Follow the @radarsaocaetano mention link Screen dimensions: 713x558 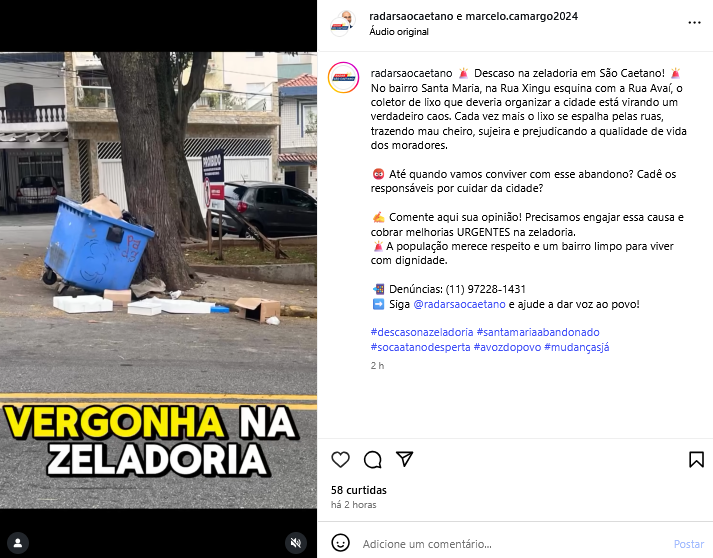(459, 304)
